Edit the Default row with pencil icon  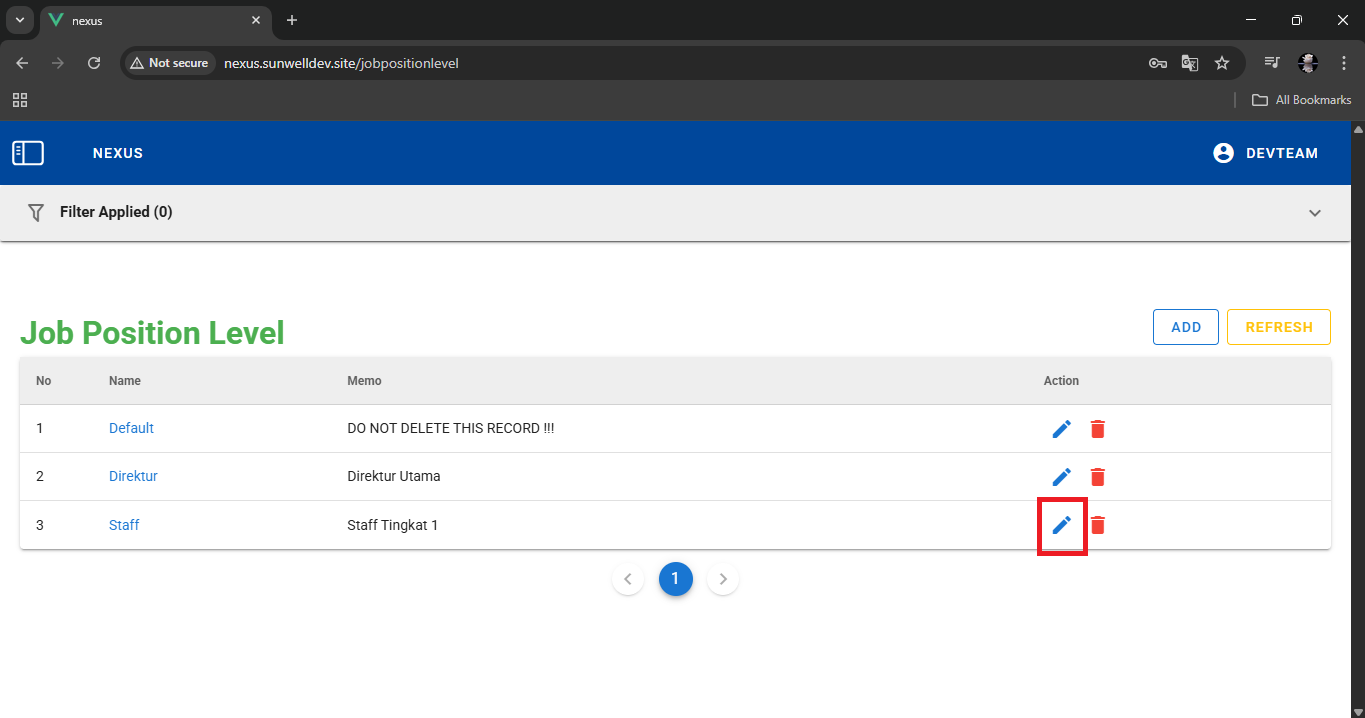1061,428
